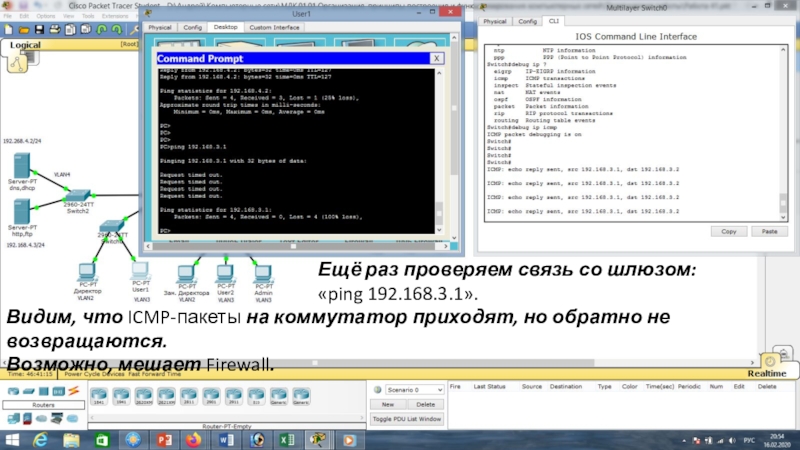This screenshot has width=800, height=450.
Task: Select the Hubs device category icon
Action: [x=43, y=391]
